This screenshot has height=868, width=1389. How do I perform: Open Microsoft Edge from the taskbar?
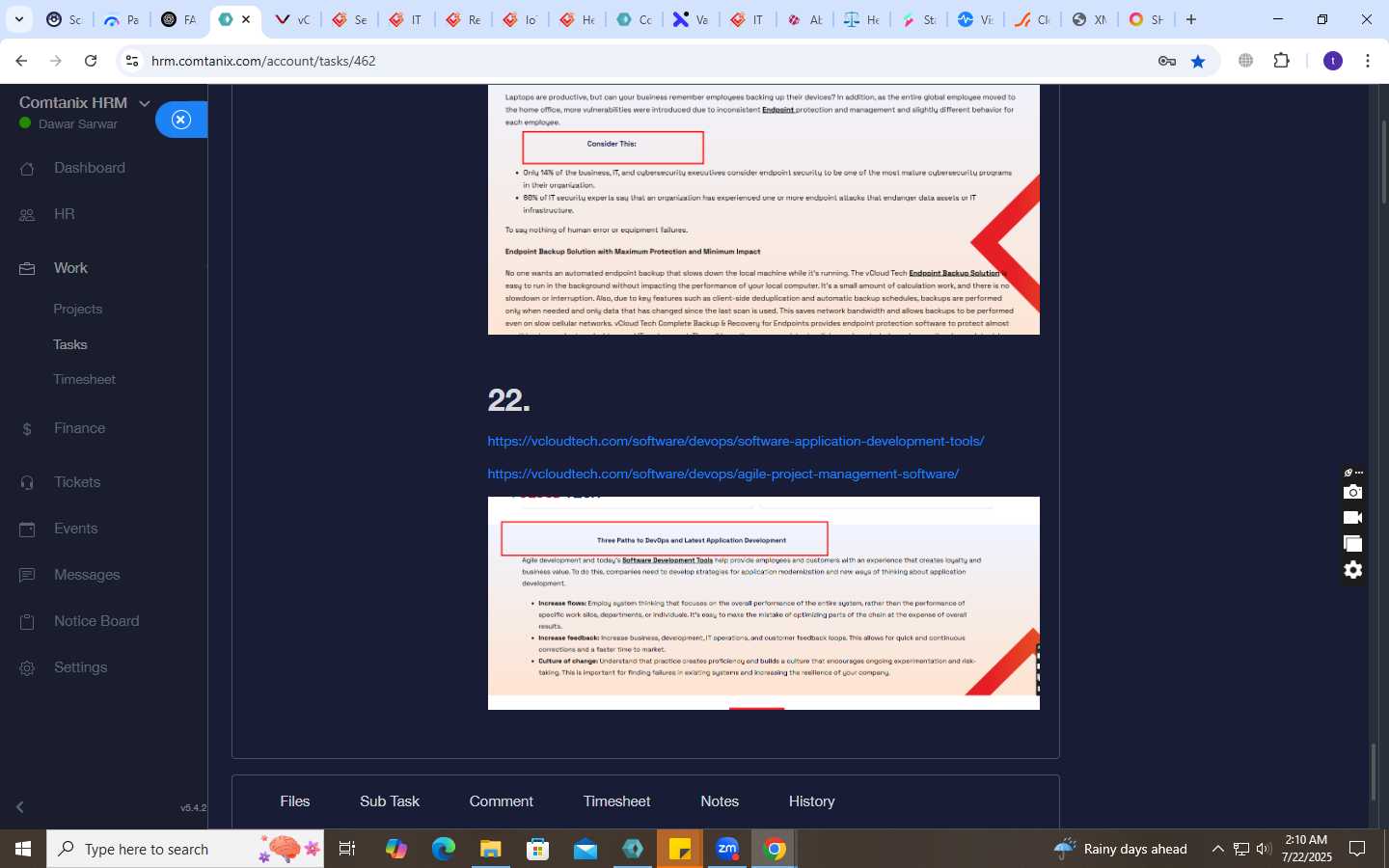pyautogui.click(x=444, y=849)
